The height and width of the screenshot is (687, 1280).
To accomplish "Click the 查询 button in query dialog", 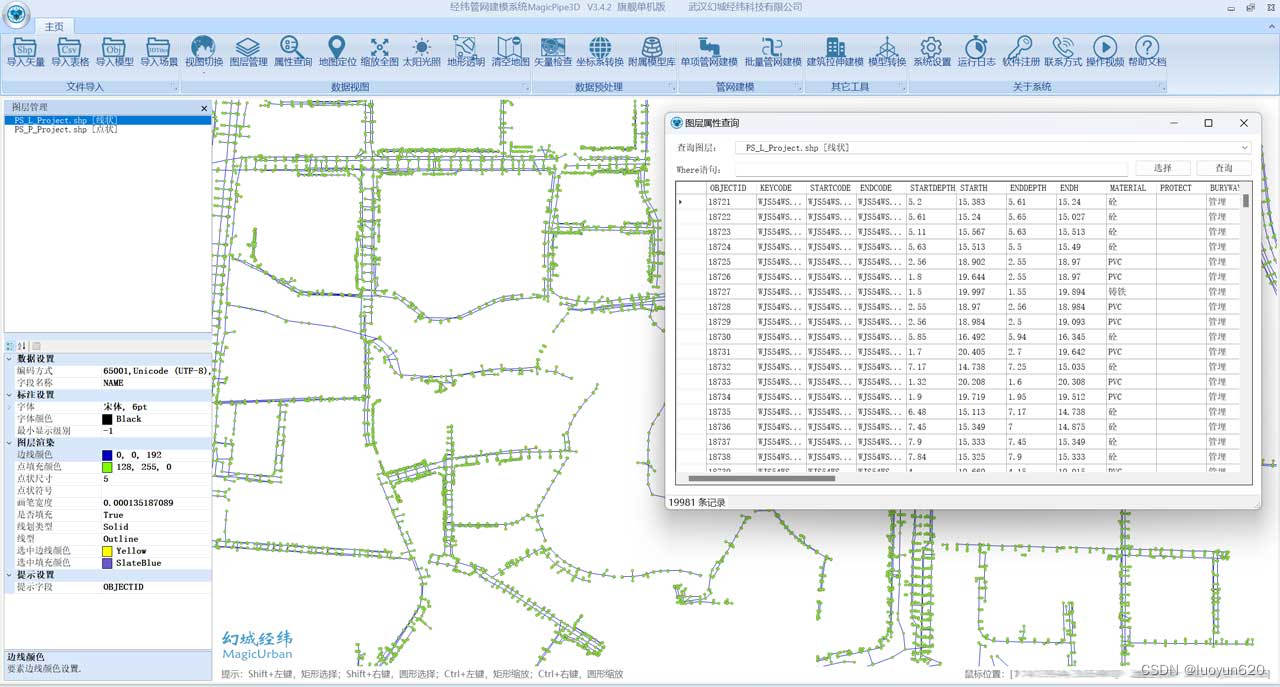I will (1224, 168).
